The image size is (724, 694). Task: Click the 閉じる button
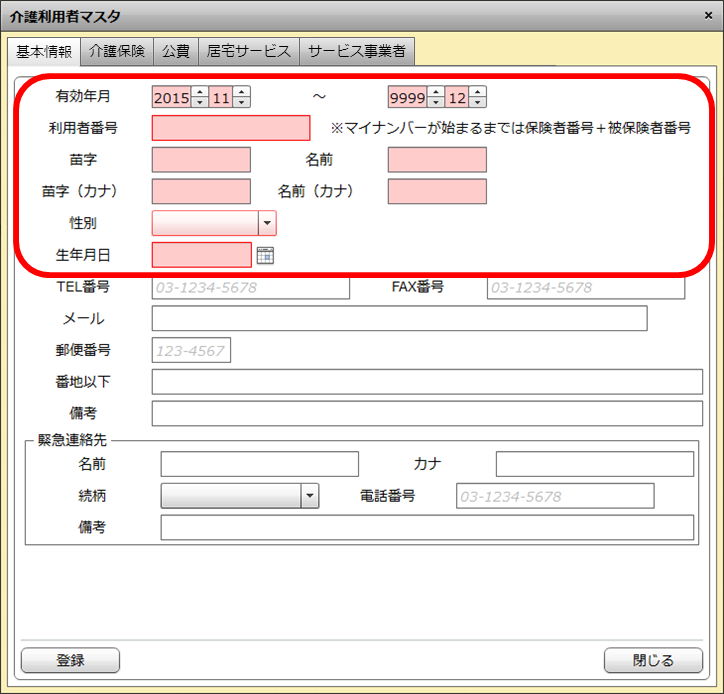click(653, 660)
